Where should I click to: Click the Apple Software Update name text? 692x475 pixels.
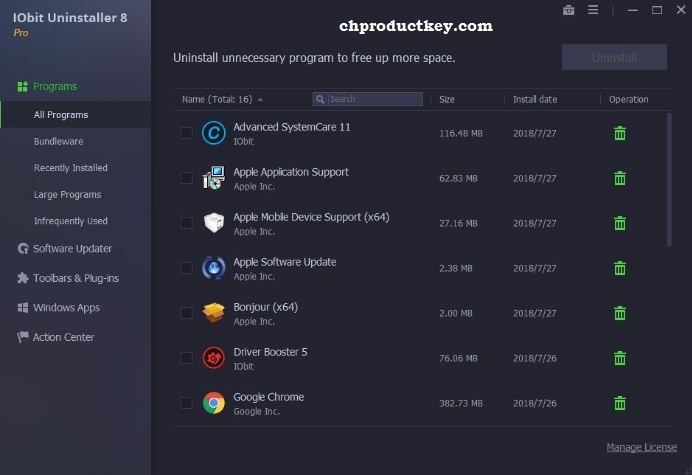(285, 262)
